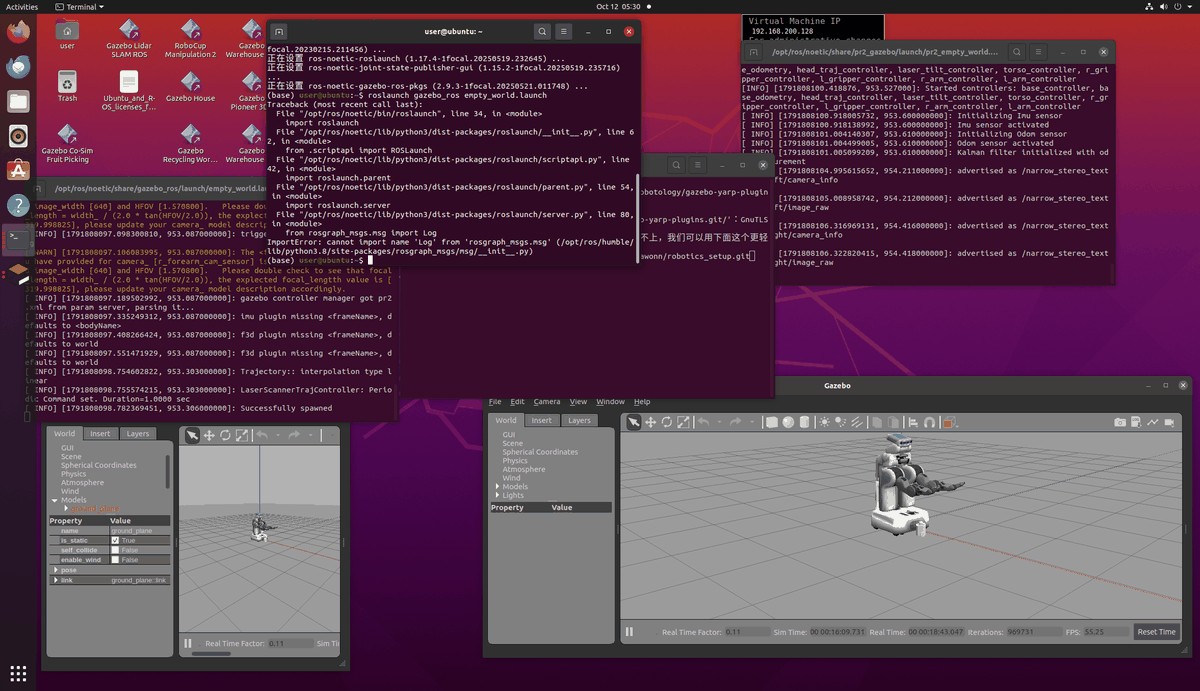This screenshot has height=691, width=1200.
Task: Pause simulation in the main Gazebo window
Action: coord(629,632)
